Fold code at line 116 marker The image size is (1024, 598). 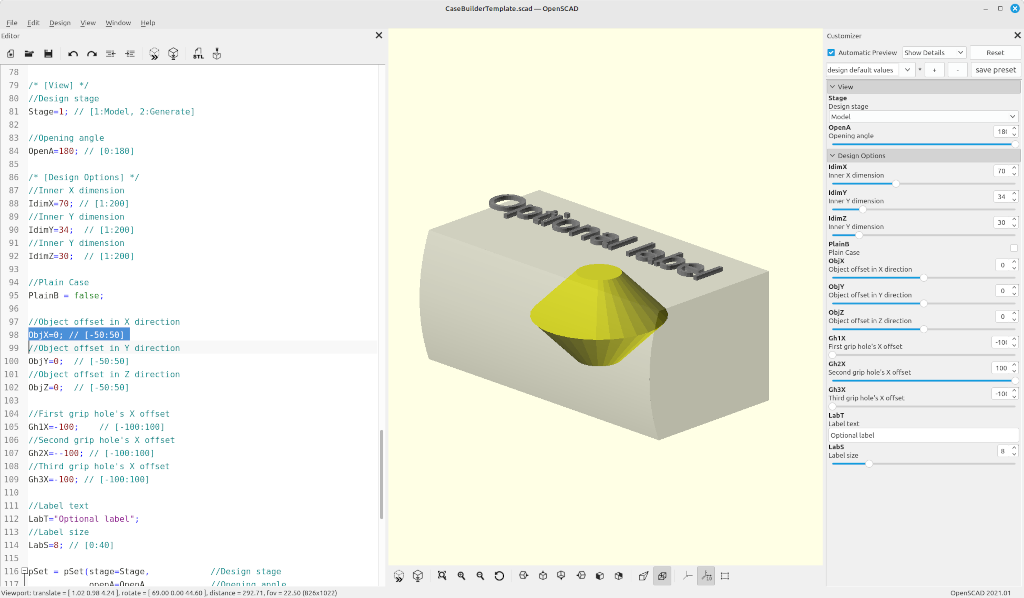24,571
